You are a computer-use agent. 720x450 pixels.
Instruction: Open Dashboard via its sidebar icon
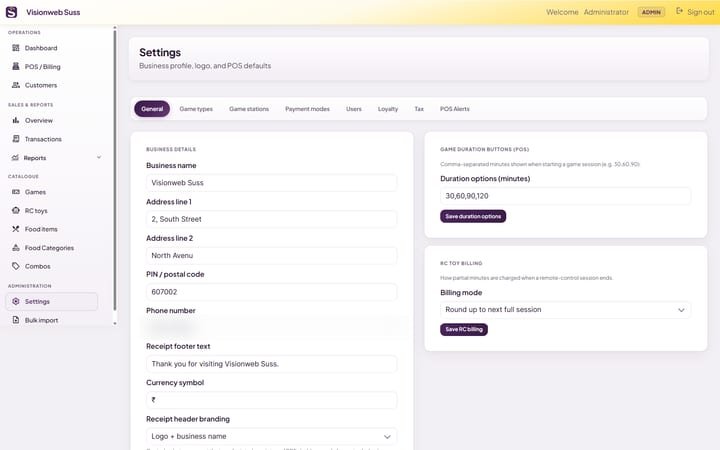click(16, 48)
